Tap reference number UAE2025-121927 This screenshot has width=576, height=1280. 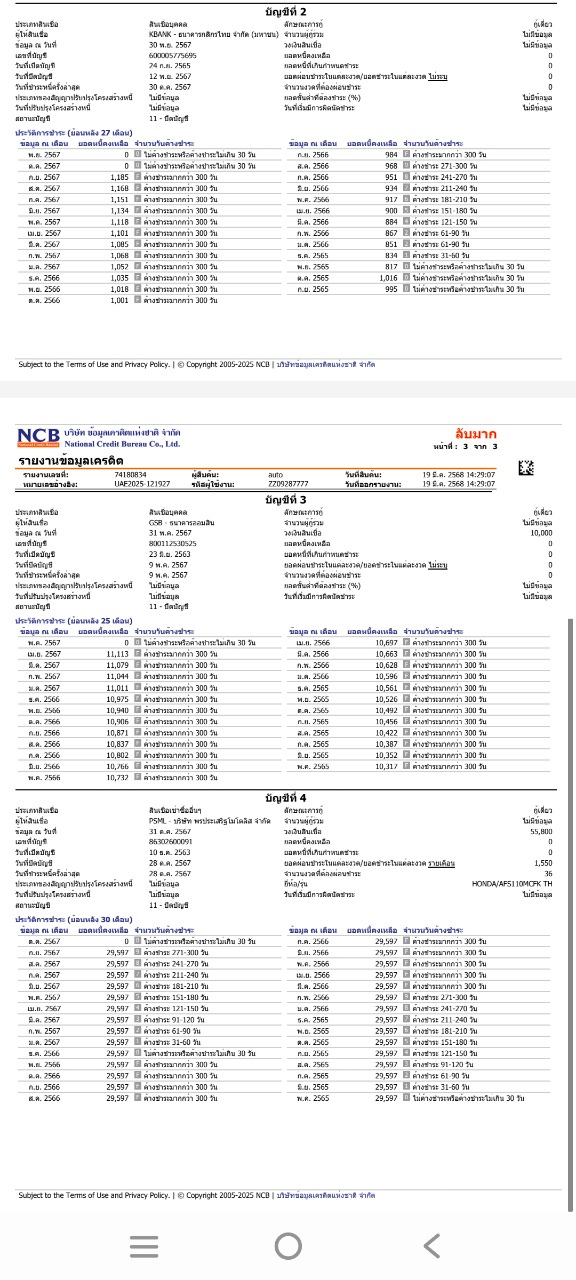pos(143,483)
